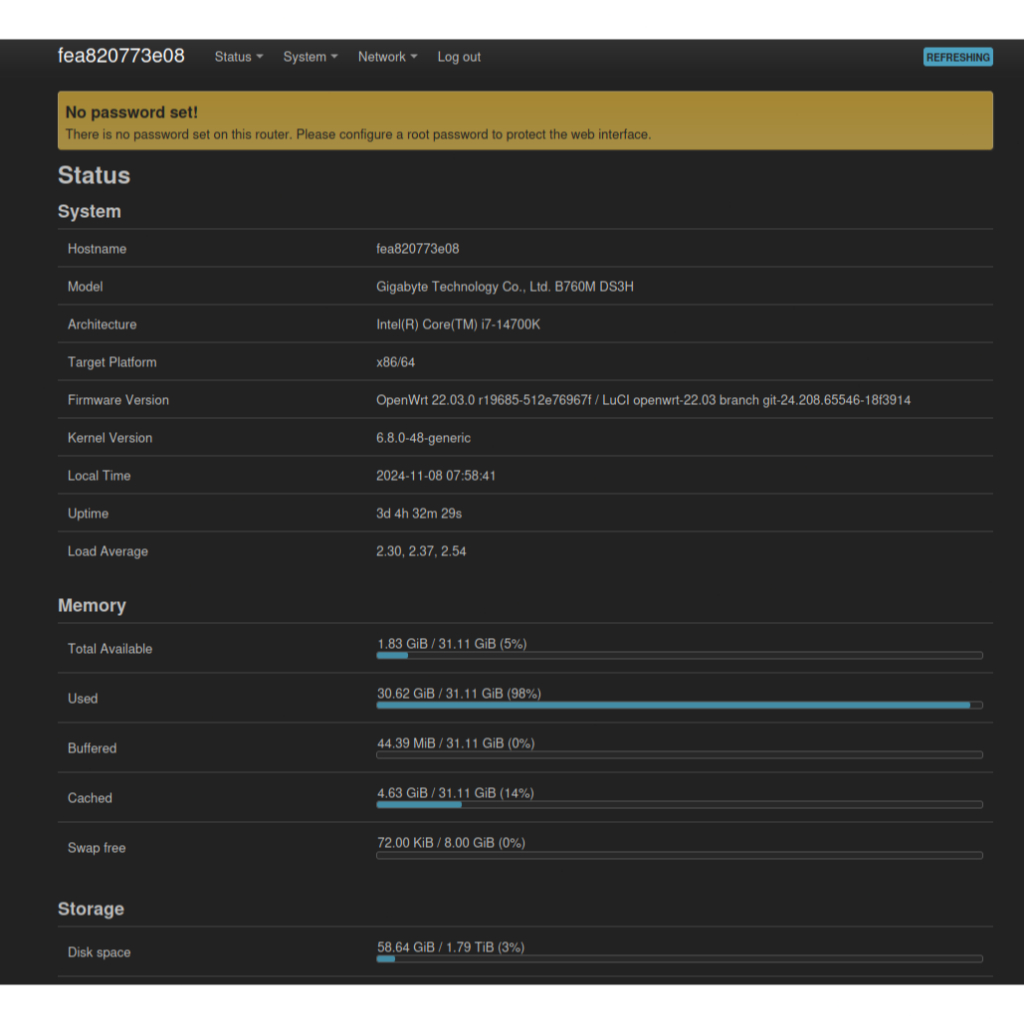This screenshot has width=1024, height=1024.
Task: Click the Swap free progress bar
Action: (679, 855)
